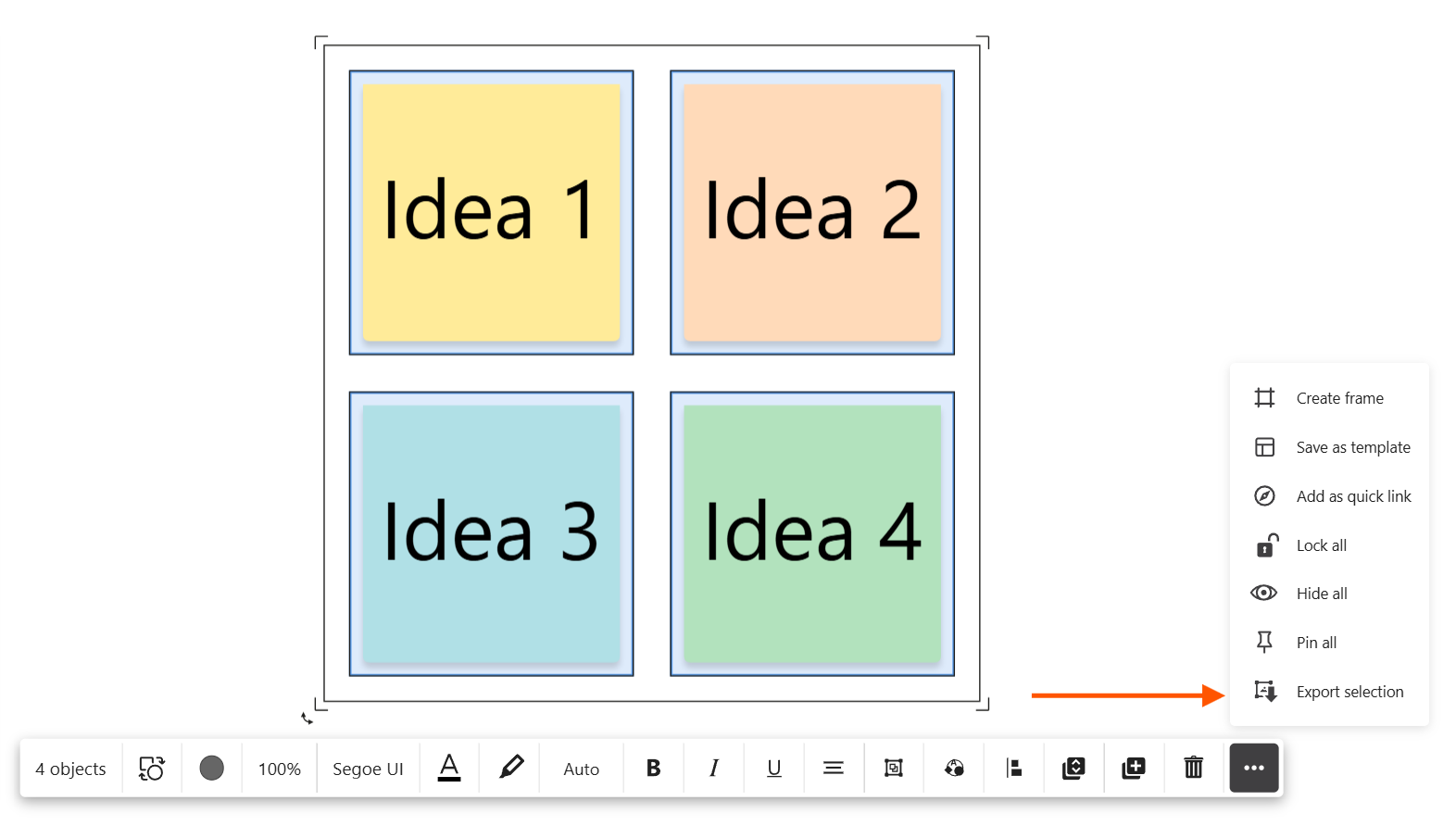The height and width of the screenshot is (838, 1456).
Task: Toggle underline formatting
Action: pyautogui.click(x=774, y=768)
